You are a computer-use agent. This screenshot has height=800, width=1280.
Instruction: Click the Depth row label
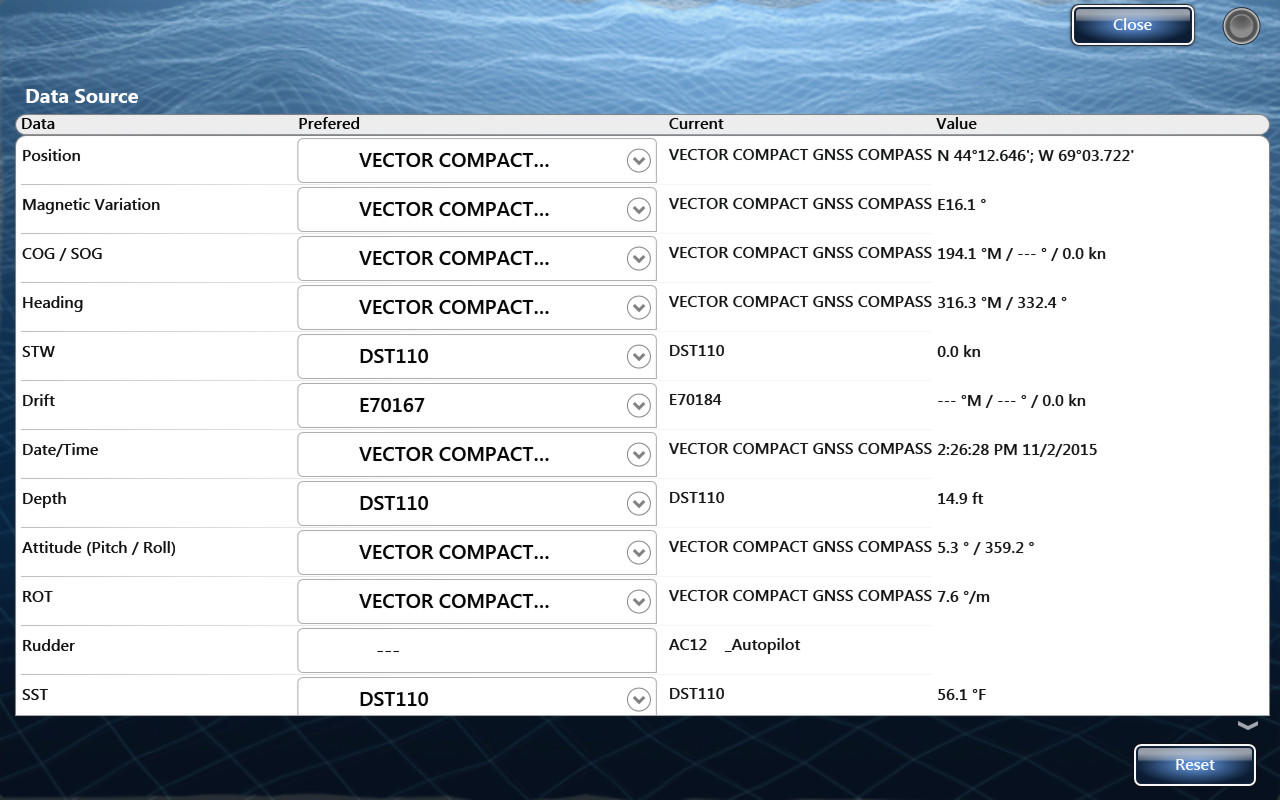point(44,498)
